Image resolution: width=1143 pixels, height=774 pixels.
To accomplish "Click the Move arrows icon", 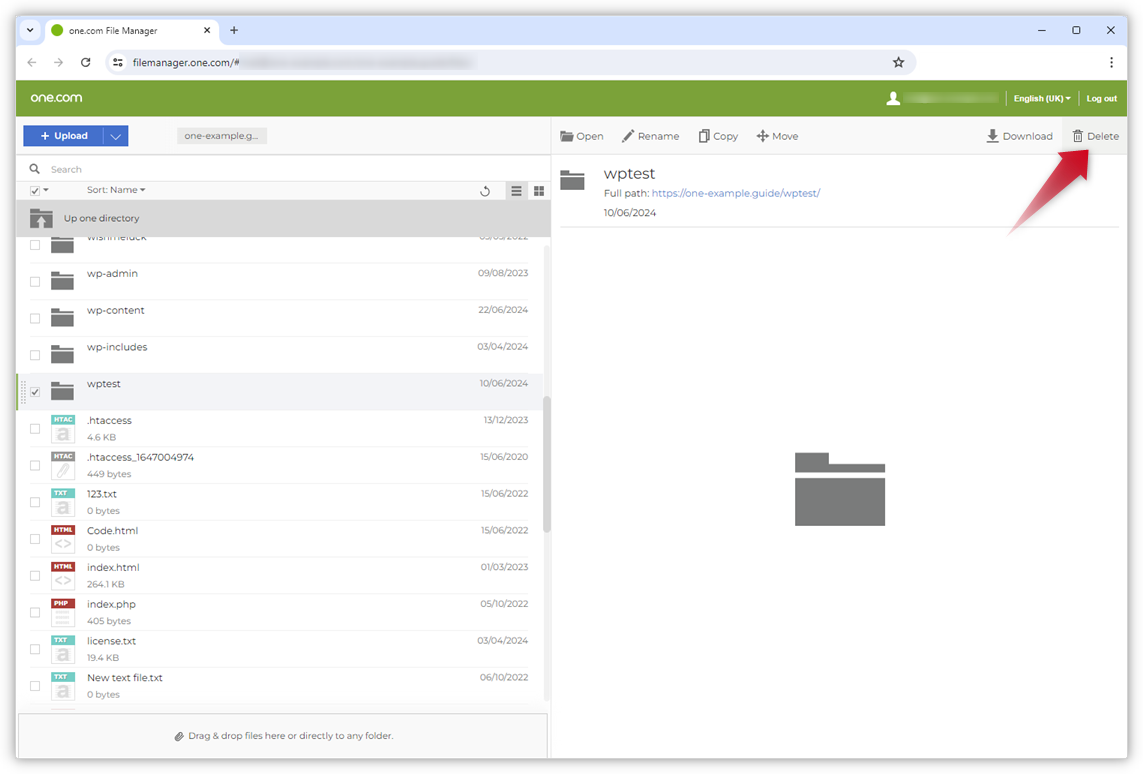I will [762, 136].
